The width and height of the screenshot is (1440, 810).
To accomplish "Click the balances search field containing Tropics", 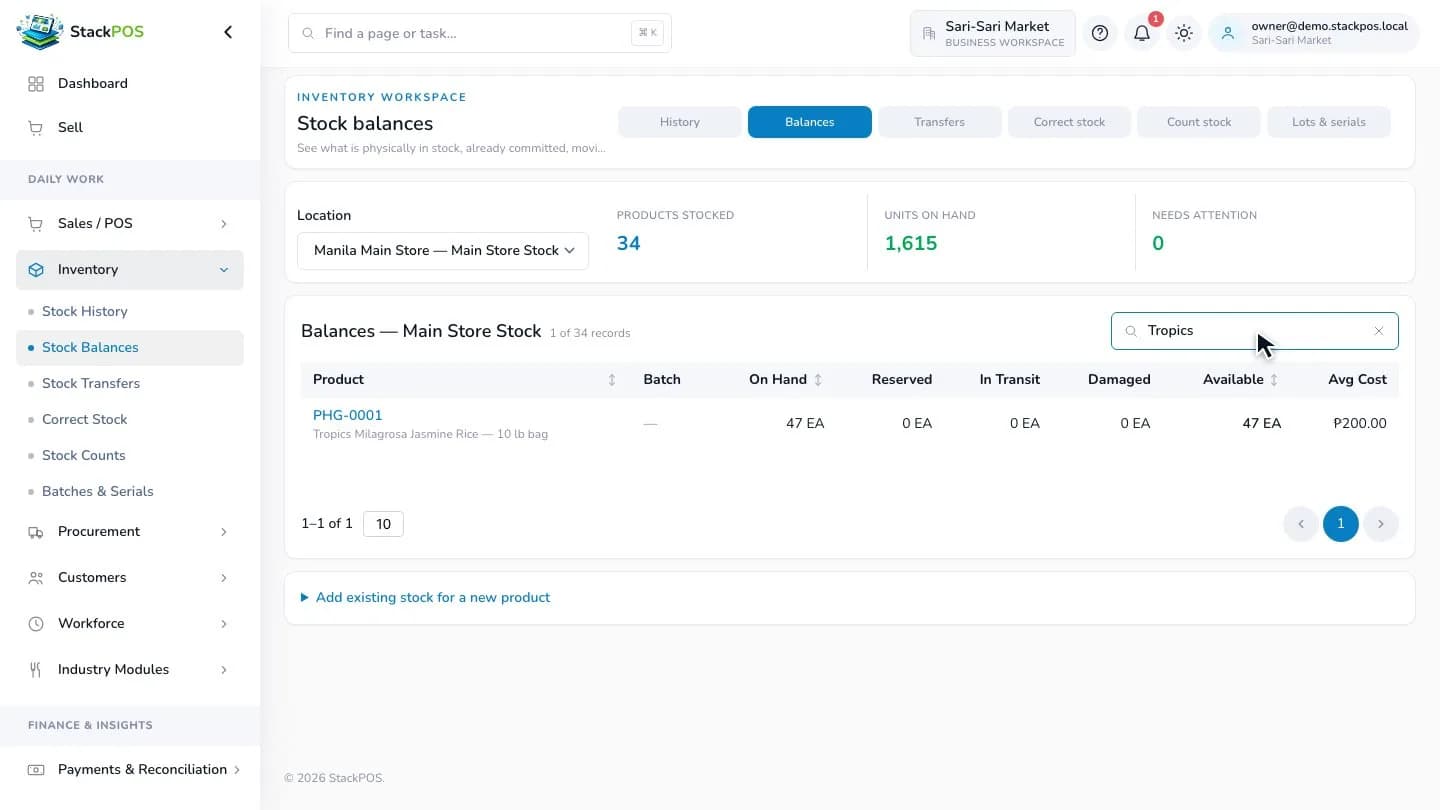I will pos(1255,331).
